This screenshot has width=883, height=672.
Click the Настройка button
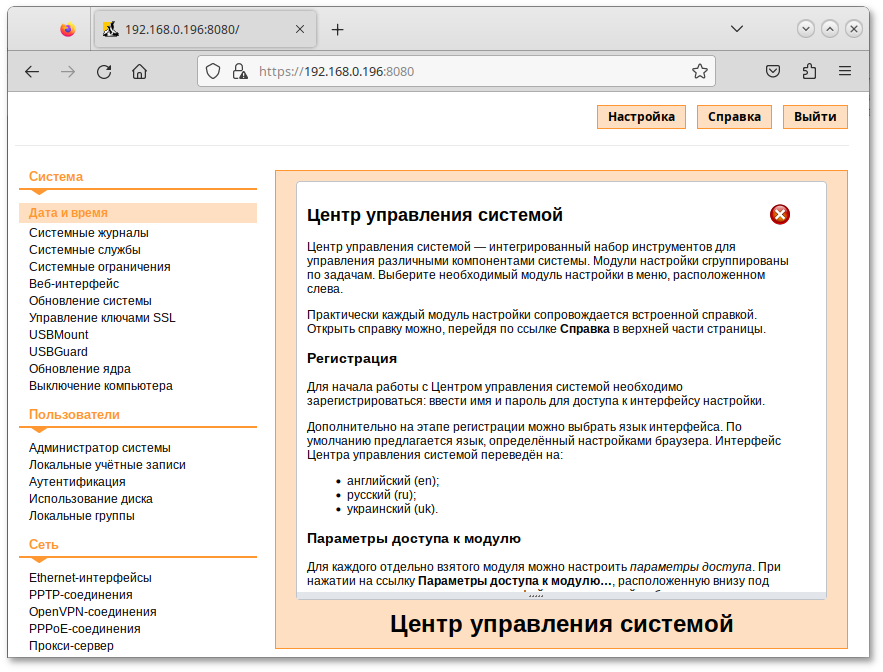tap(640, 117)
